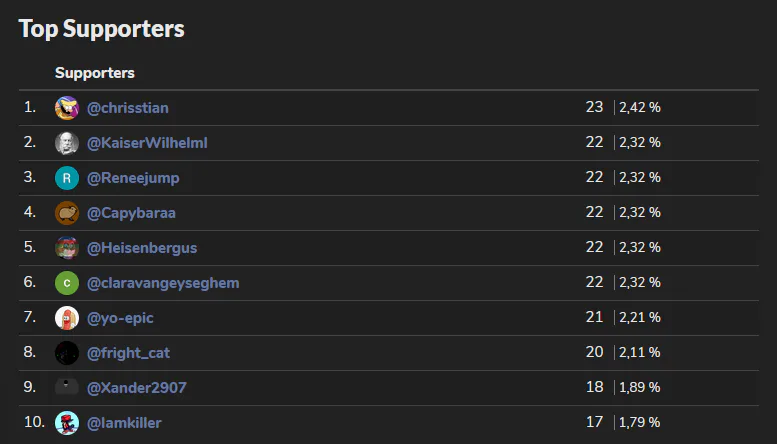Open the @Capybaraa username link
777x444 pixels.
pos(131,213)
